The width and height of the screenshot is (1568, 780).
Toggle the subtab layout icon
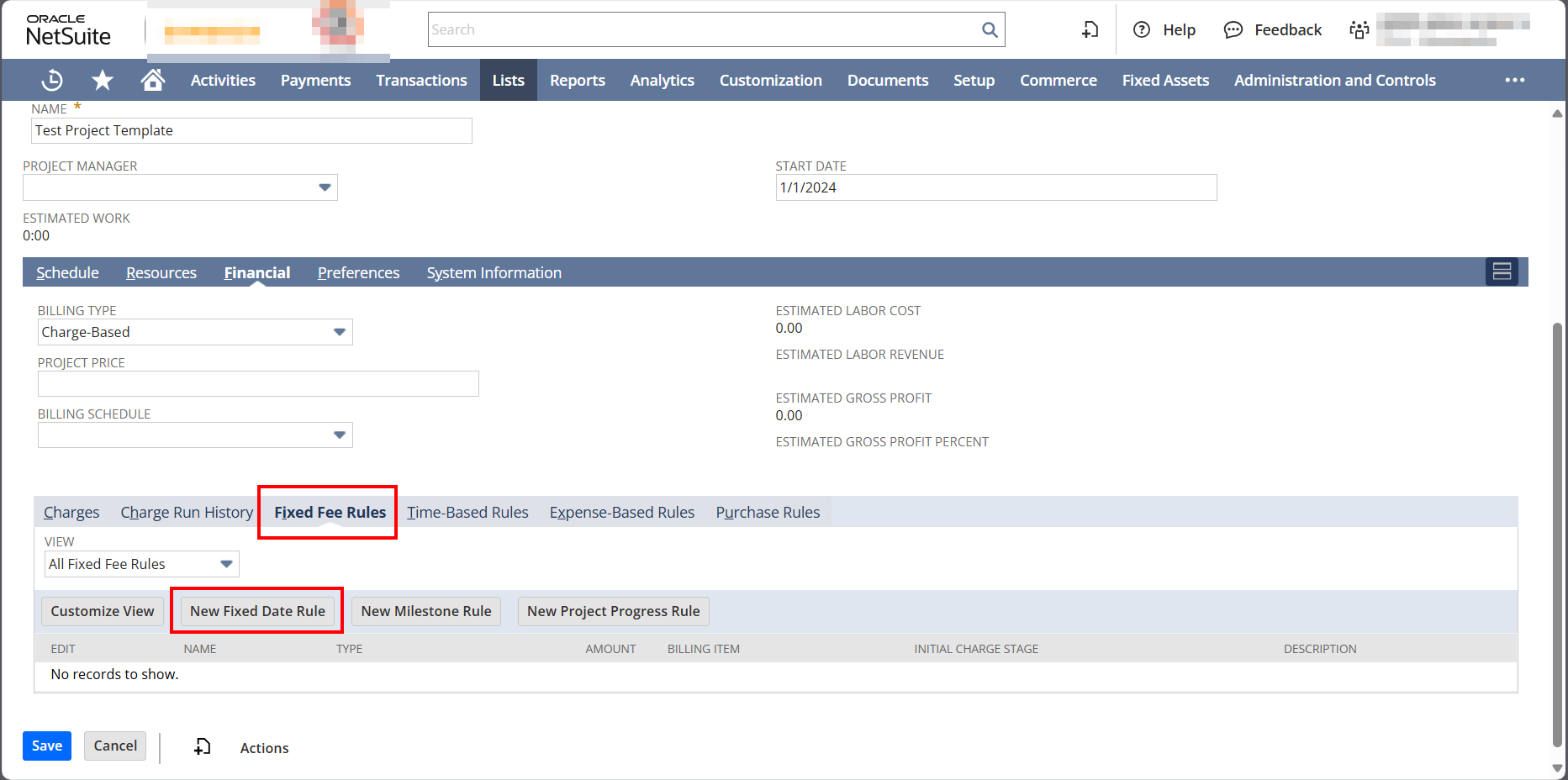pyautogui.click(x=1502, y=271)
